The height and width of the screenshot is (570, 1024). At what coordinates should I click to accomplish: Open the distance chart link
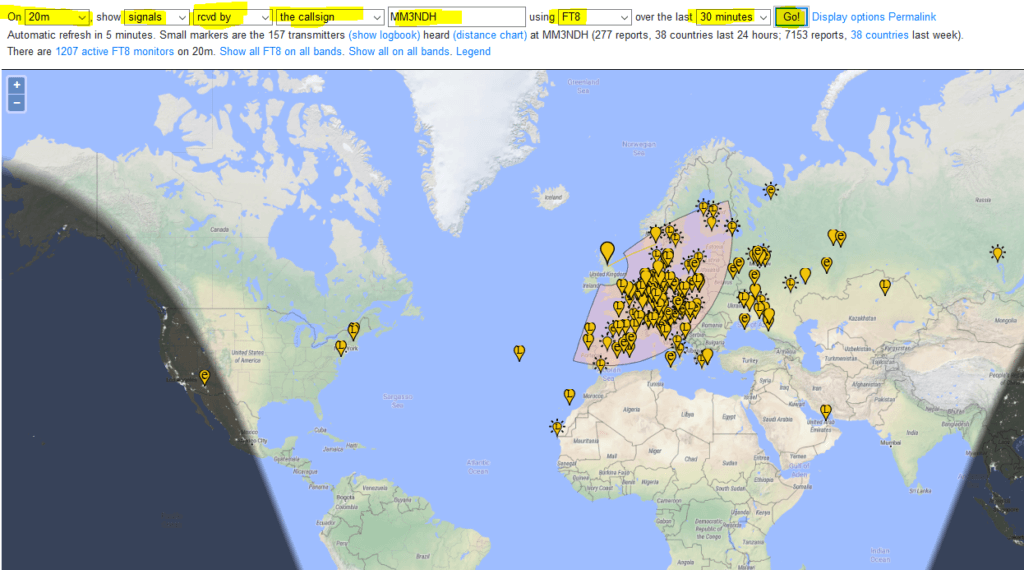point(490,35)
